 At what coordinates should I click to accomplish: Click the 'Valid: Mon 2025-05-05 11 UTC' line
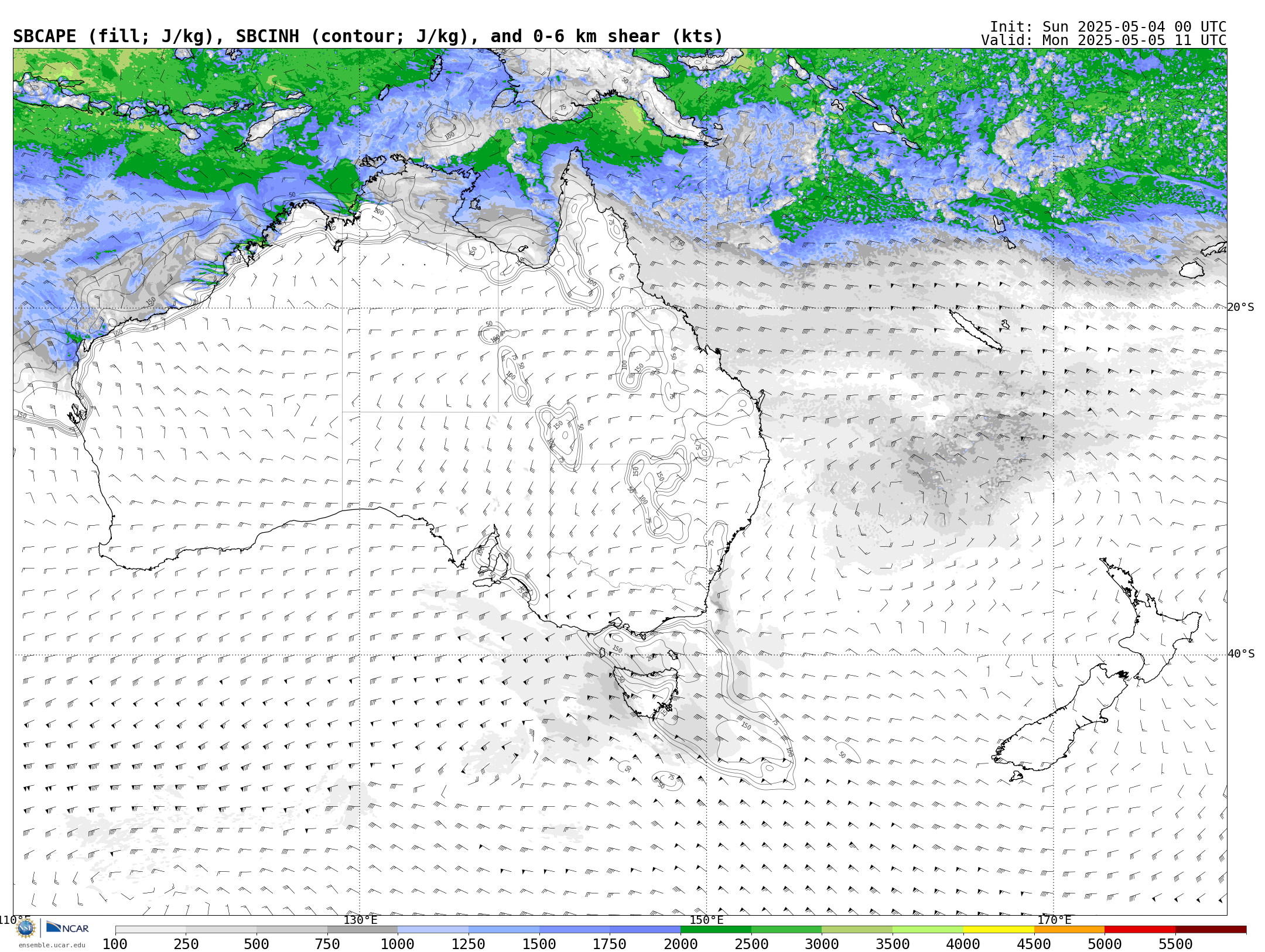pos(1104,40)
